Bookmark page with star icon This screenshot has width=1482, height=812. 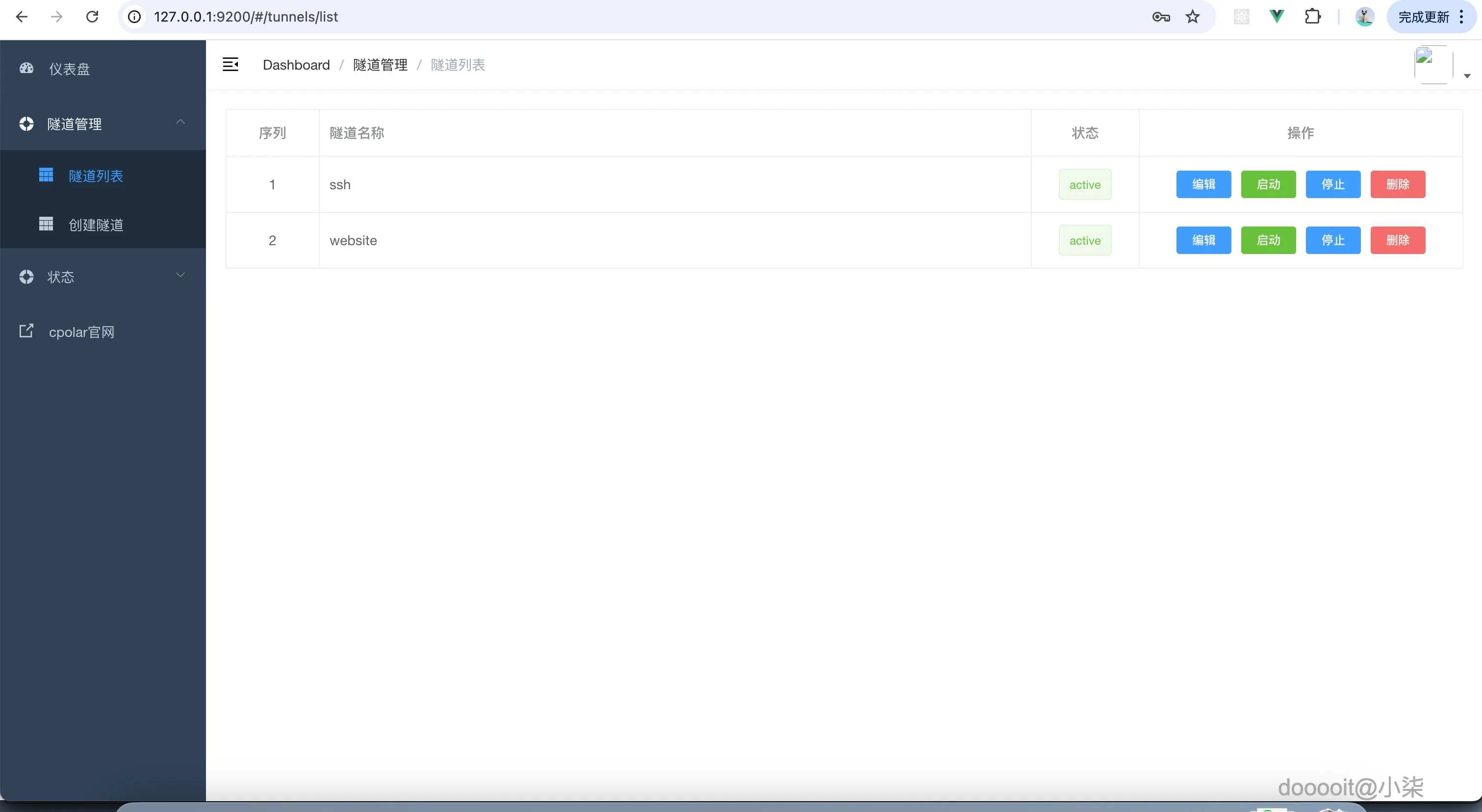click(1192, 17)
